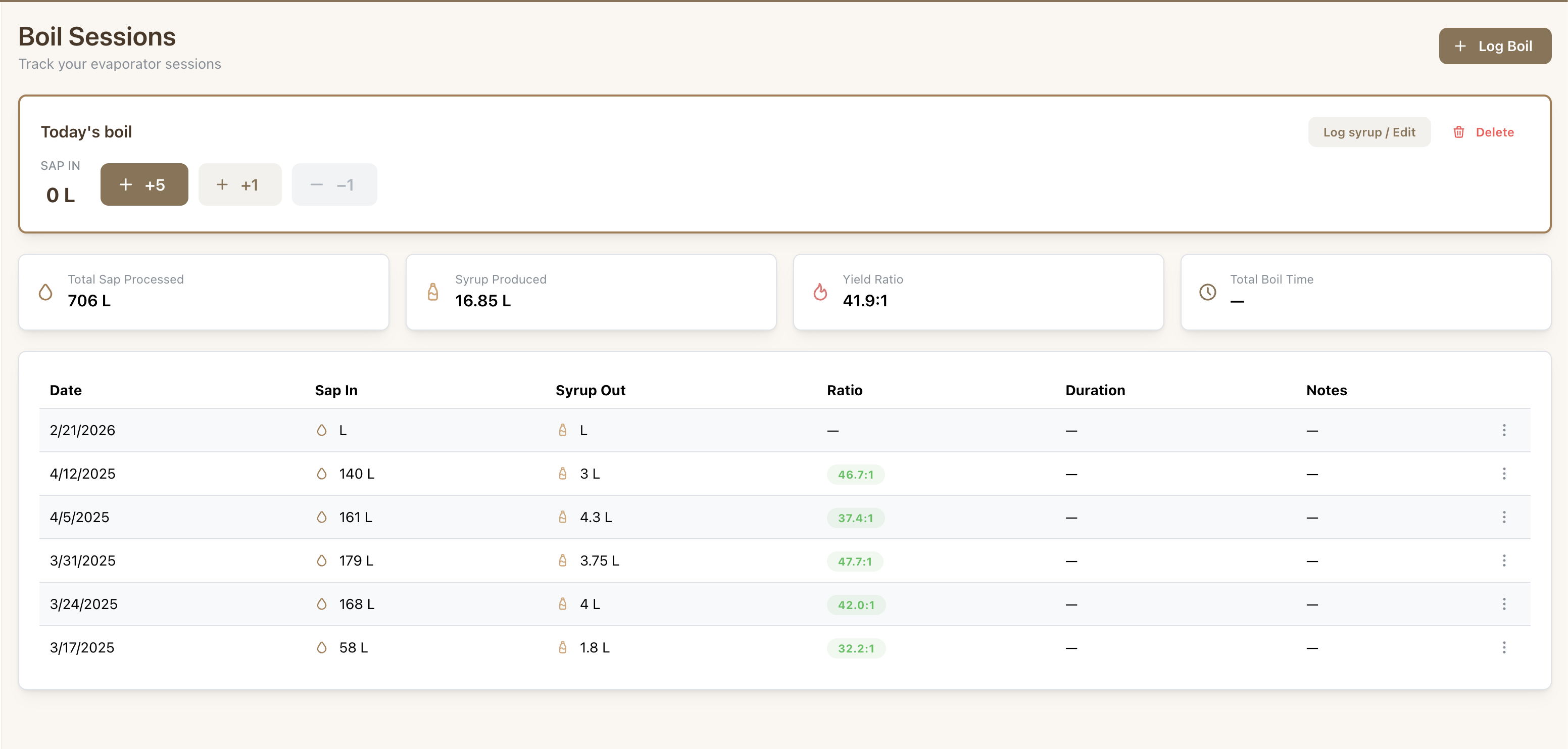This screenshot has height=749, width=1568.
Task: Add 1 liter with the +1 button
Action: pos(240,184)
